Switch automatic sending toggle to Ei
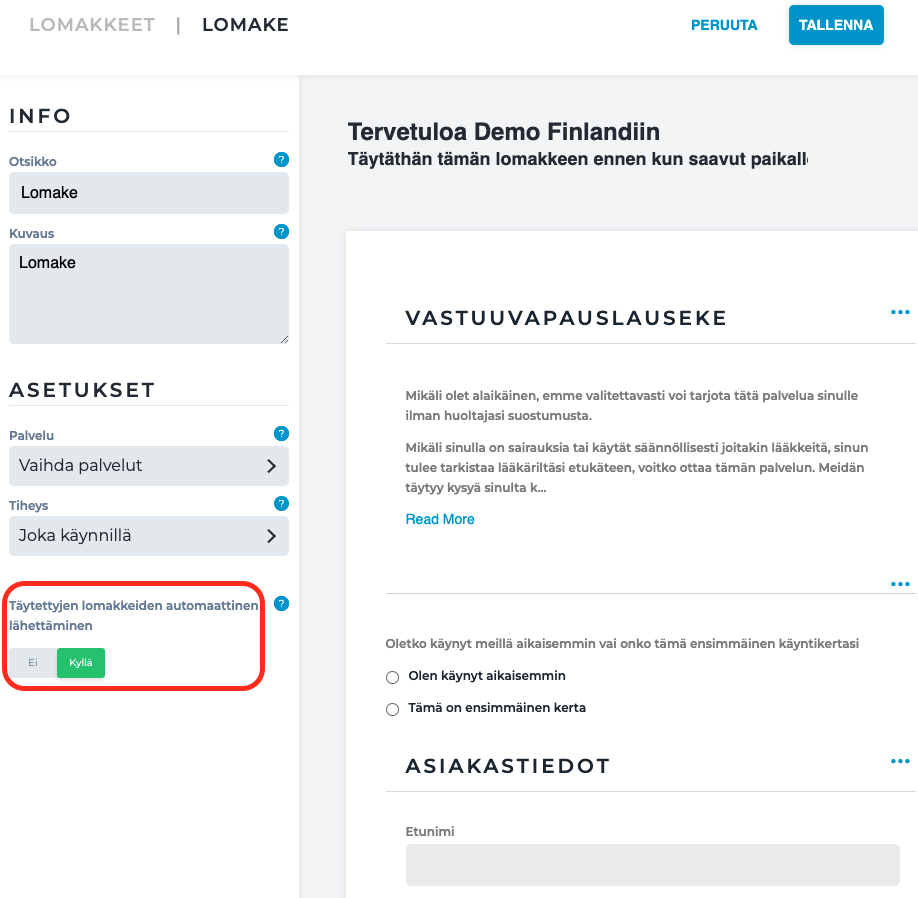Image resolution: width=918 pixels, height=898 pixels. coord(33,663)
